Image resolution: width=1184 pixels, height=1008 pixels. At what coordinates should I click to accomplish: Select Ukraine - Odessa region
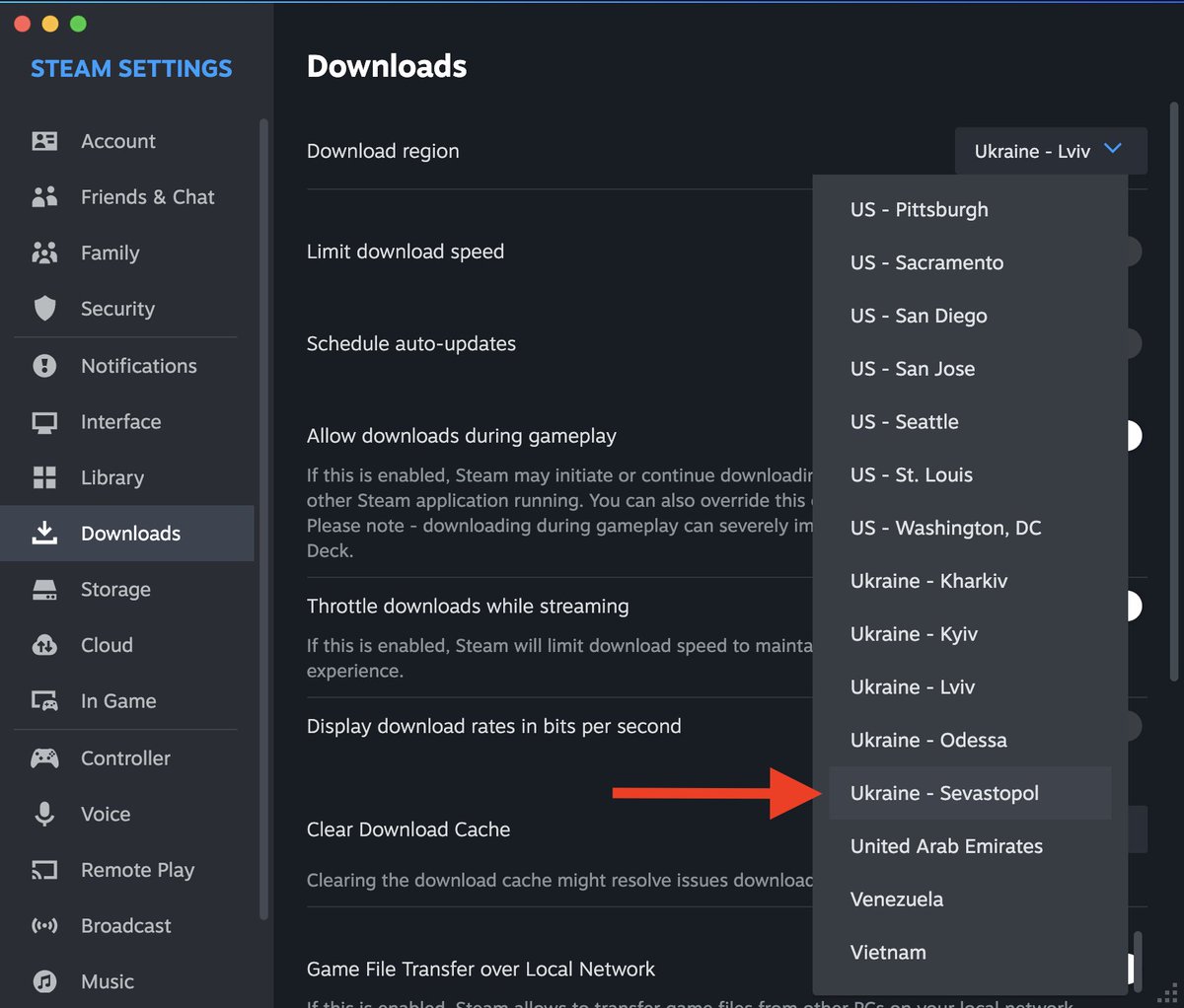click(970, 740)
